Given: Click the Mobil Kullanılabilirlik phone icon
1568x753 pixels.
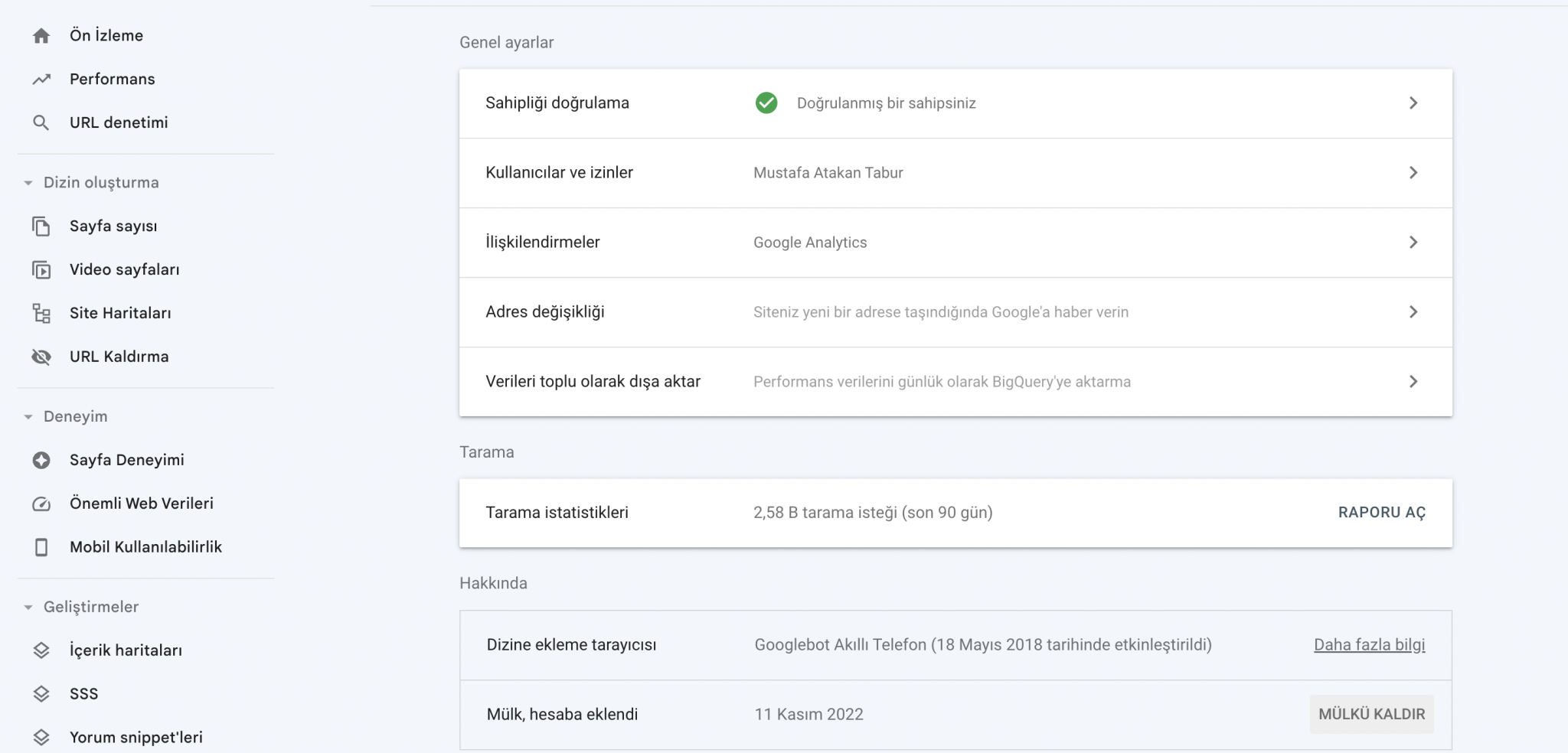Looking at the screenshot, I should [42, 546].
